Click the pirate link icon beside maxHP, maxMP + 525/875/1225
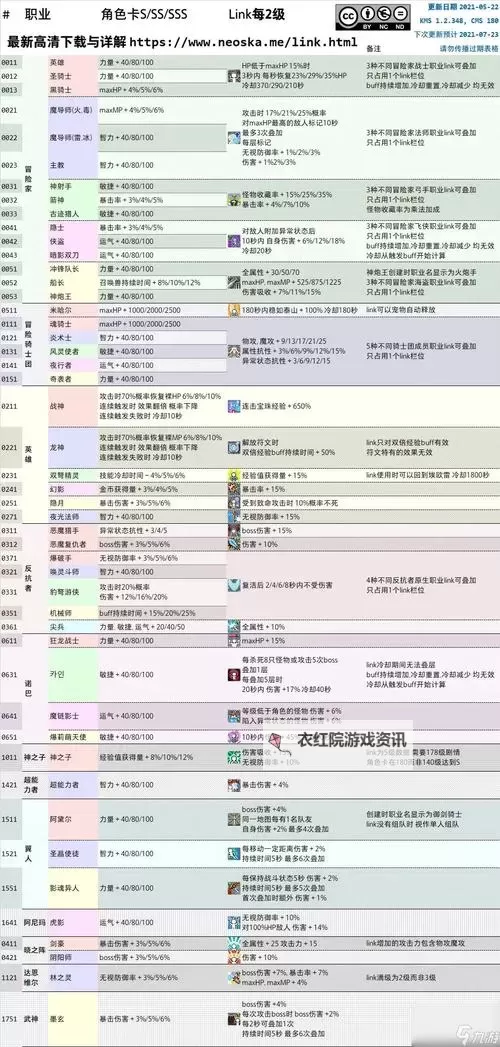The image size is (500, 1047). click(x=234, y=282)
